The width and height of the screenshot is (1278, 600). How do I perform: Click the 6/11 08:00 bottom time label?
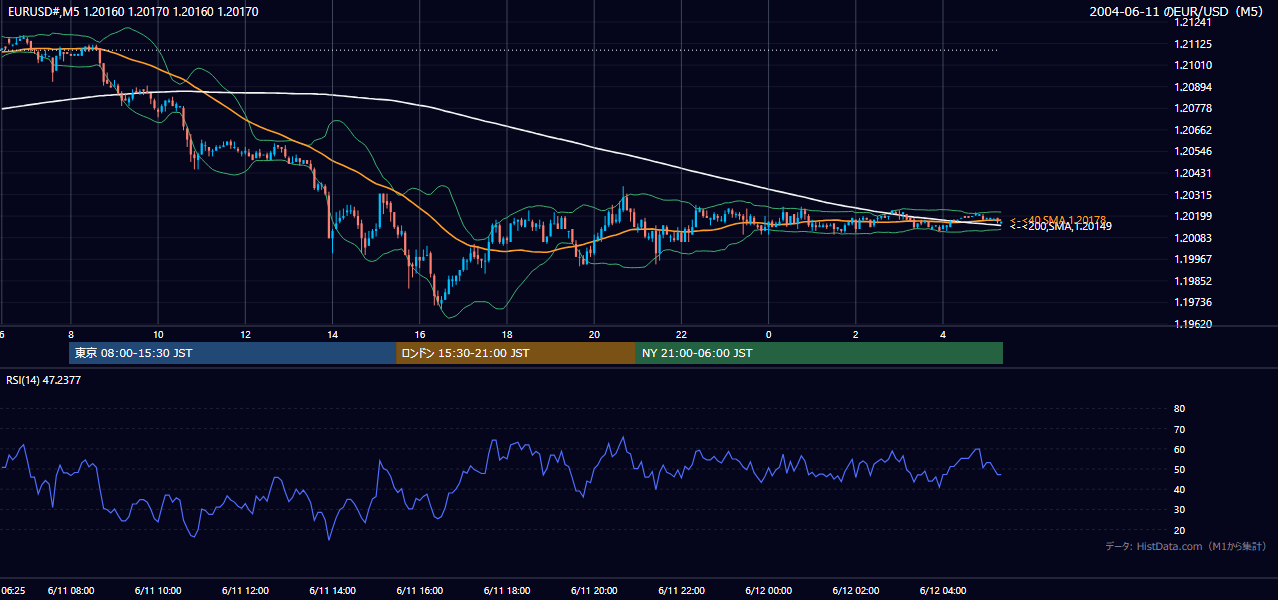point(70,591)
